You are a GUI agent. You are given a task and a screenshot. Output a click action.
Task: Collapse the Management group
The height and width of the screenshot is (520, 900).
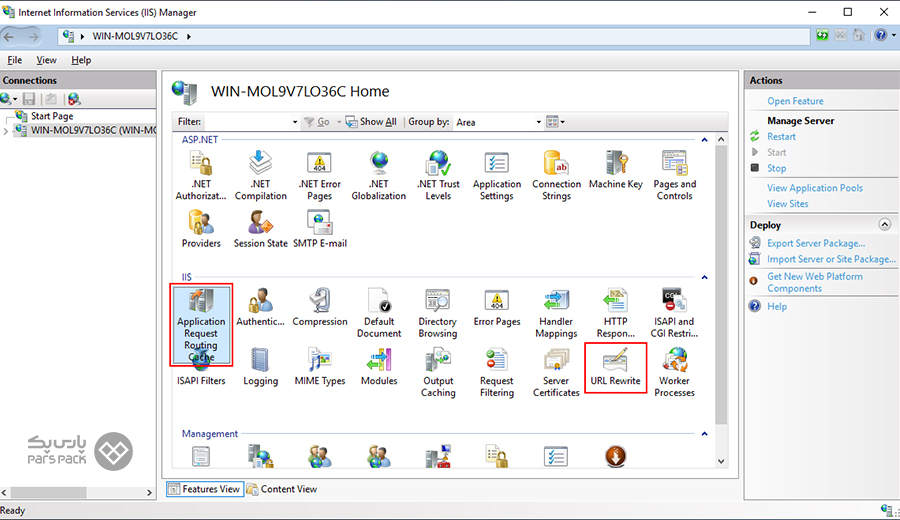pyautogui.click(x=704, y=434)
